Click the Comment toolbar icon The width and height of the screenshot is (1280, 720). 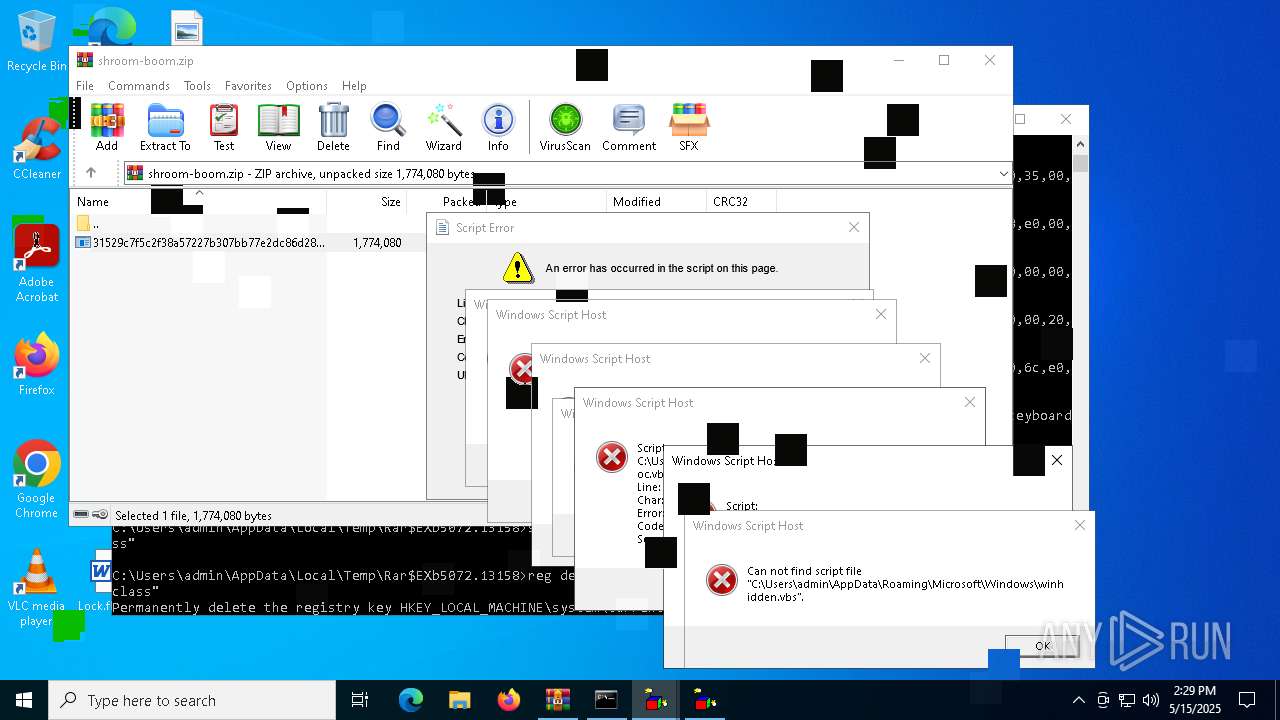629,127
